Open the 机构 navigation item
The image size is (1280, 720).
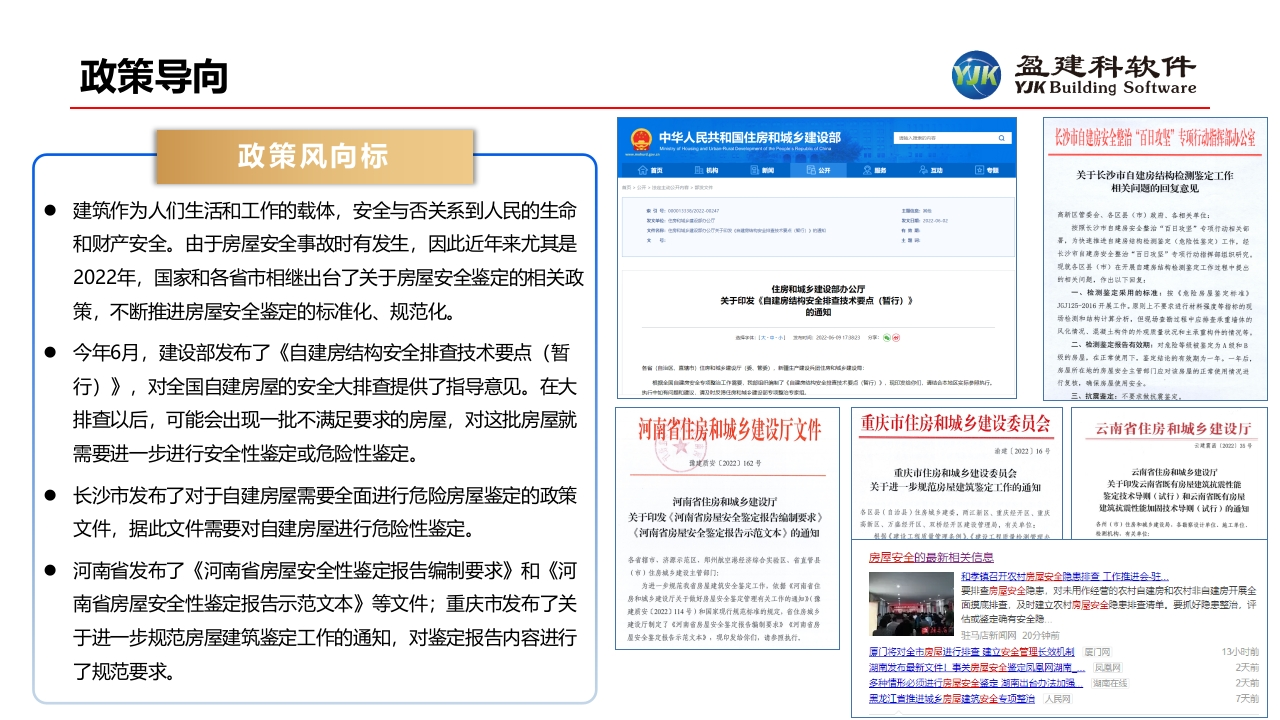(707, 171)
